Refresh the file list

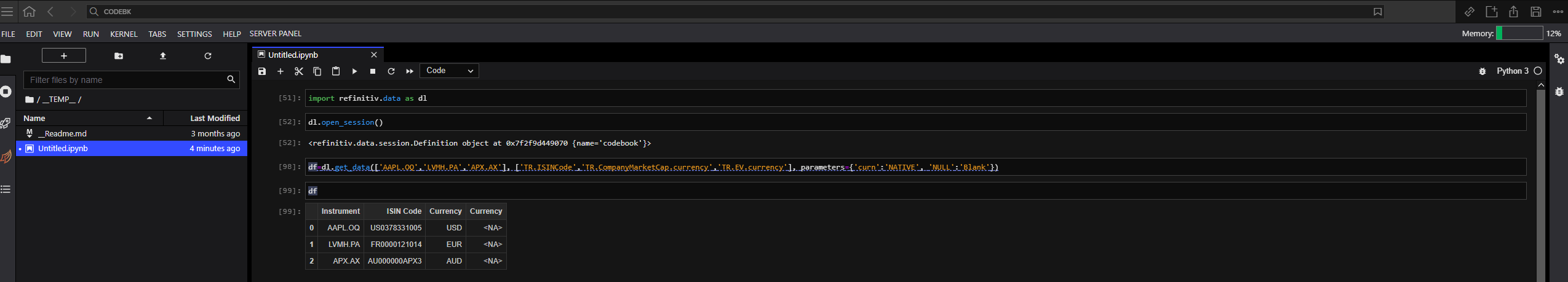click(208, 56)
